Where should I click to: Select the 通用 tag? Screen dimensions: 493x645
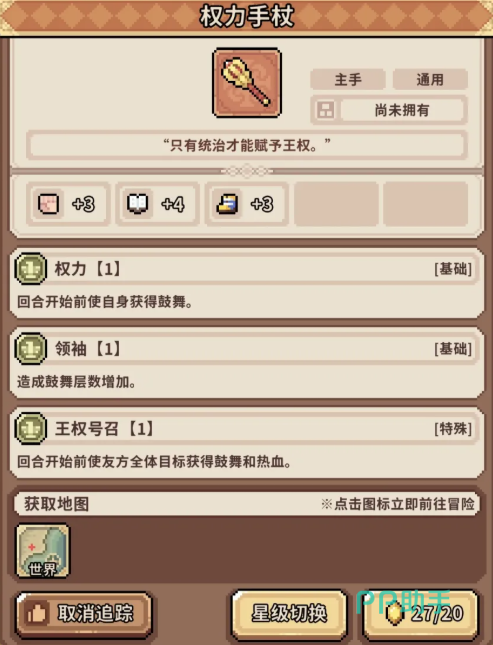pyautogui.click(x=430, y=79)
